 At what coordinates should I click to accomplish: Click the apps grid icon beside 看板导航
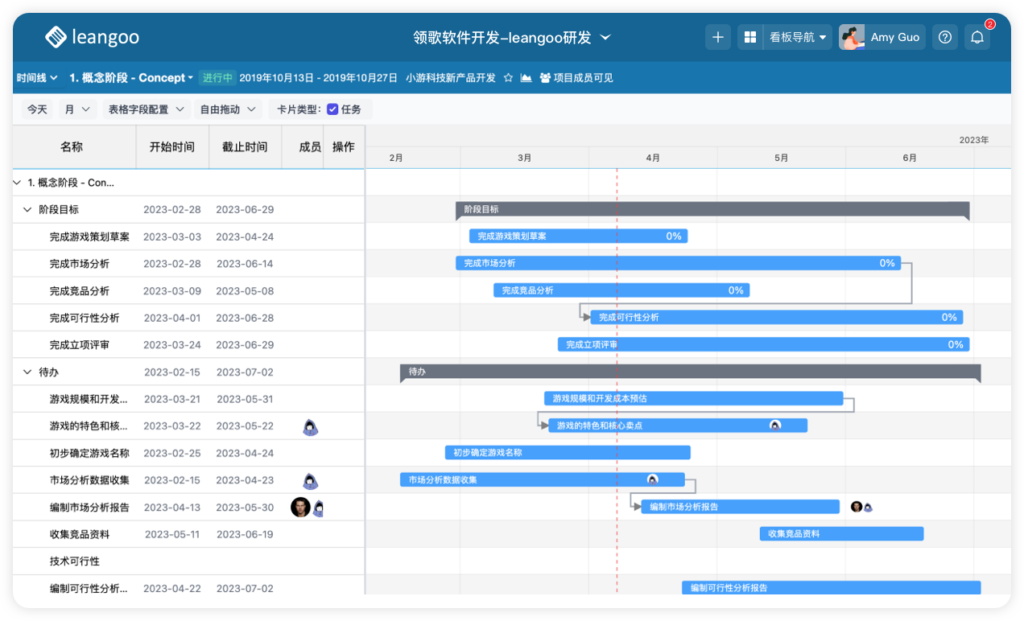click(750, 36)
